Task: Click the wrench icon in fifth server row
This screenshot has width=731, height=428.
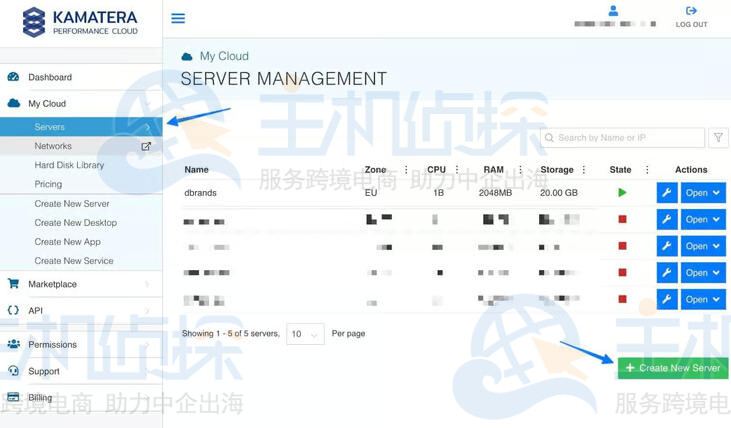Action: [667, 299]
